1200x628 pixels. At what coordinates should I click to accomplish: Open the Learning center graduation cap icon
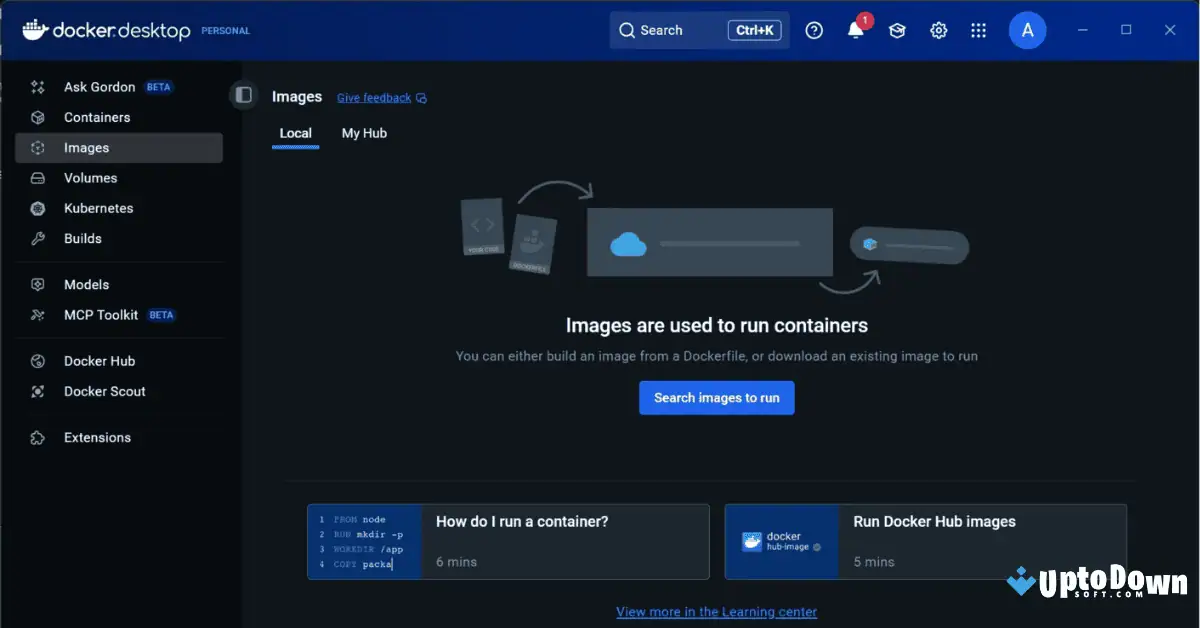coord(896,30)
